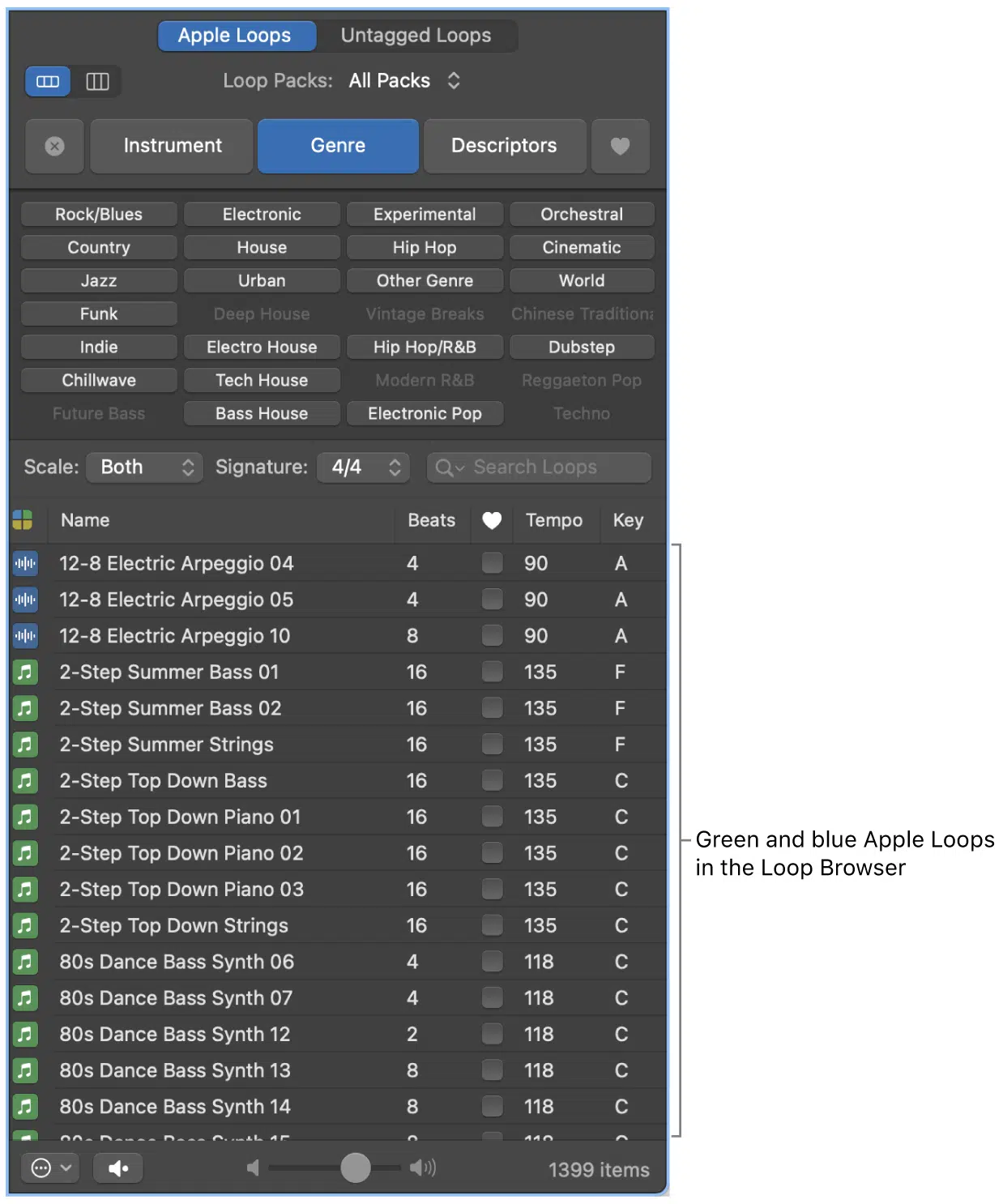Mark 12-8 Electric Arpeggio 10 as favorite
Image resolution: width=1003 pixels, height=1204 pixels.
point(492,636)
